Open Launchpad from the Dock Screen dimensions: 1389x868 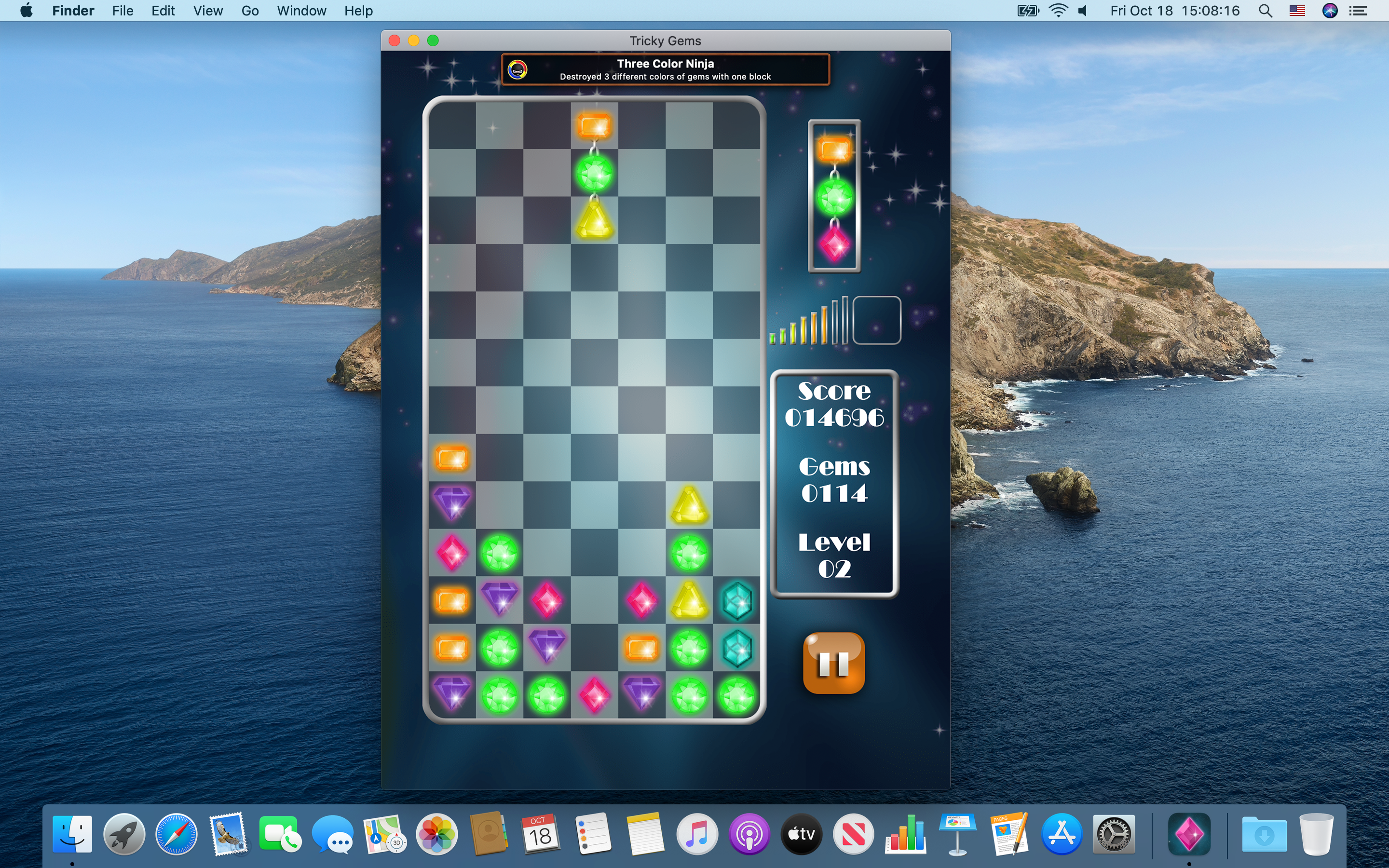point(124,834)
